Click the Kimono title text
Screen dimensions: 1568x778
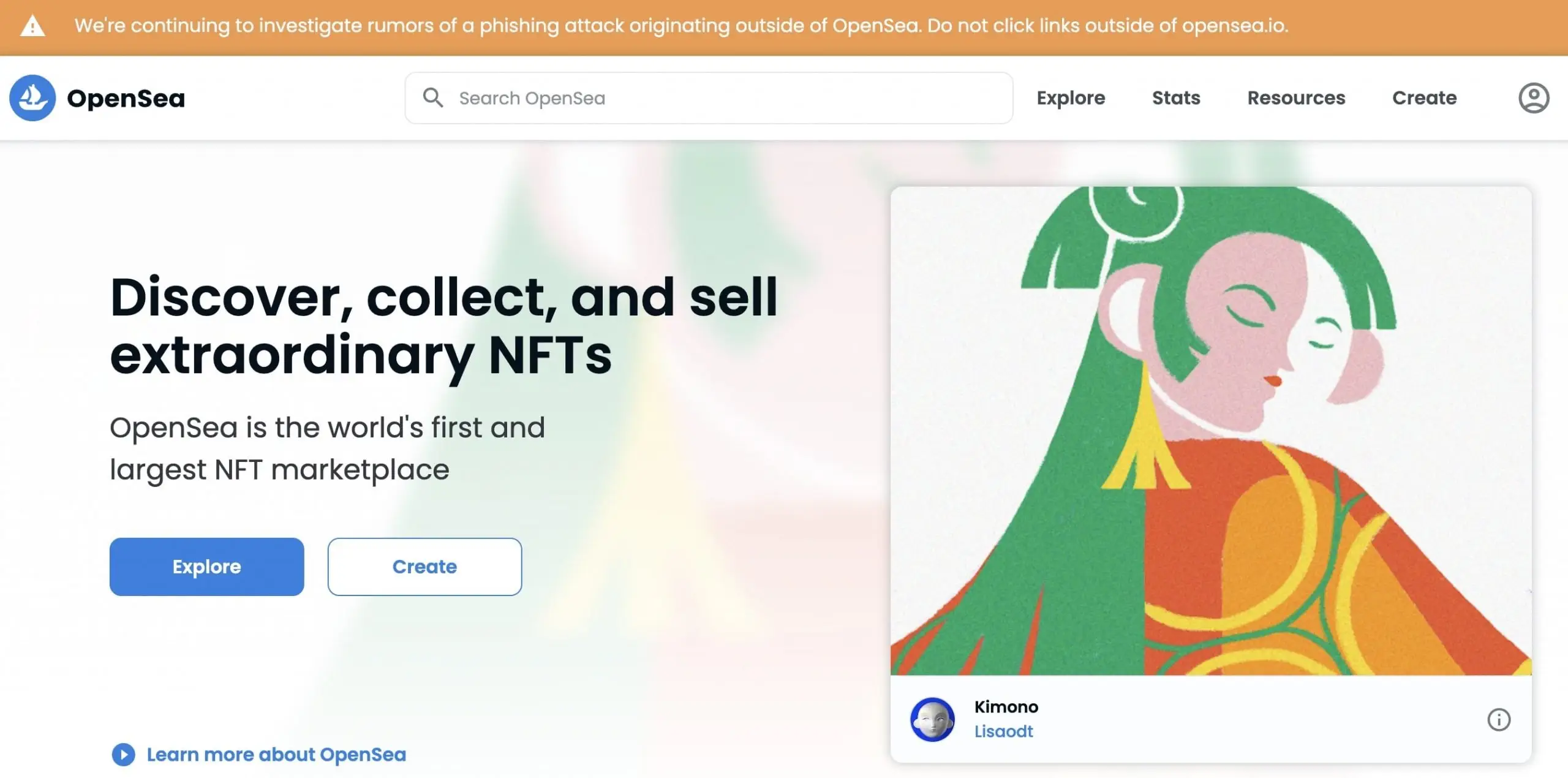pyautogui.click(x=1006, y=707)
